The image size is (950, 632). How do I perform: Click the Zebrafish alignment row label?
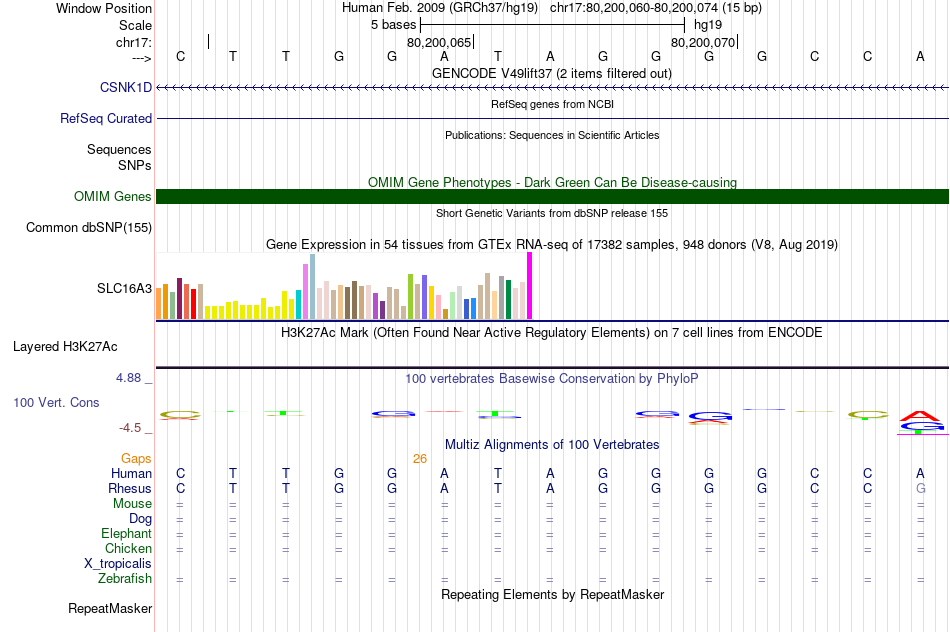point(125,579)
